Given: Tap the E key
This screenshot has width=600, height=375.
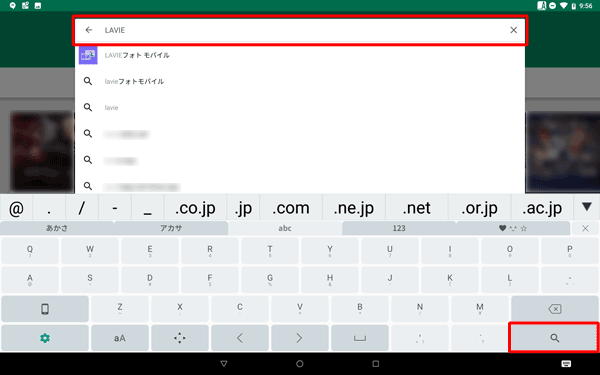Looking at the screenshot, I should (150, 251).
